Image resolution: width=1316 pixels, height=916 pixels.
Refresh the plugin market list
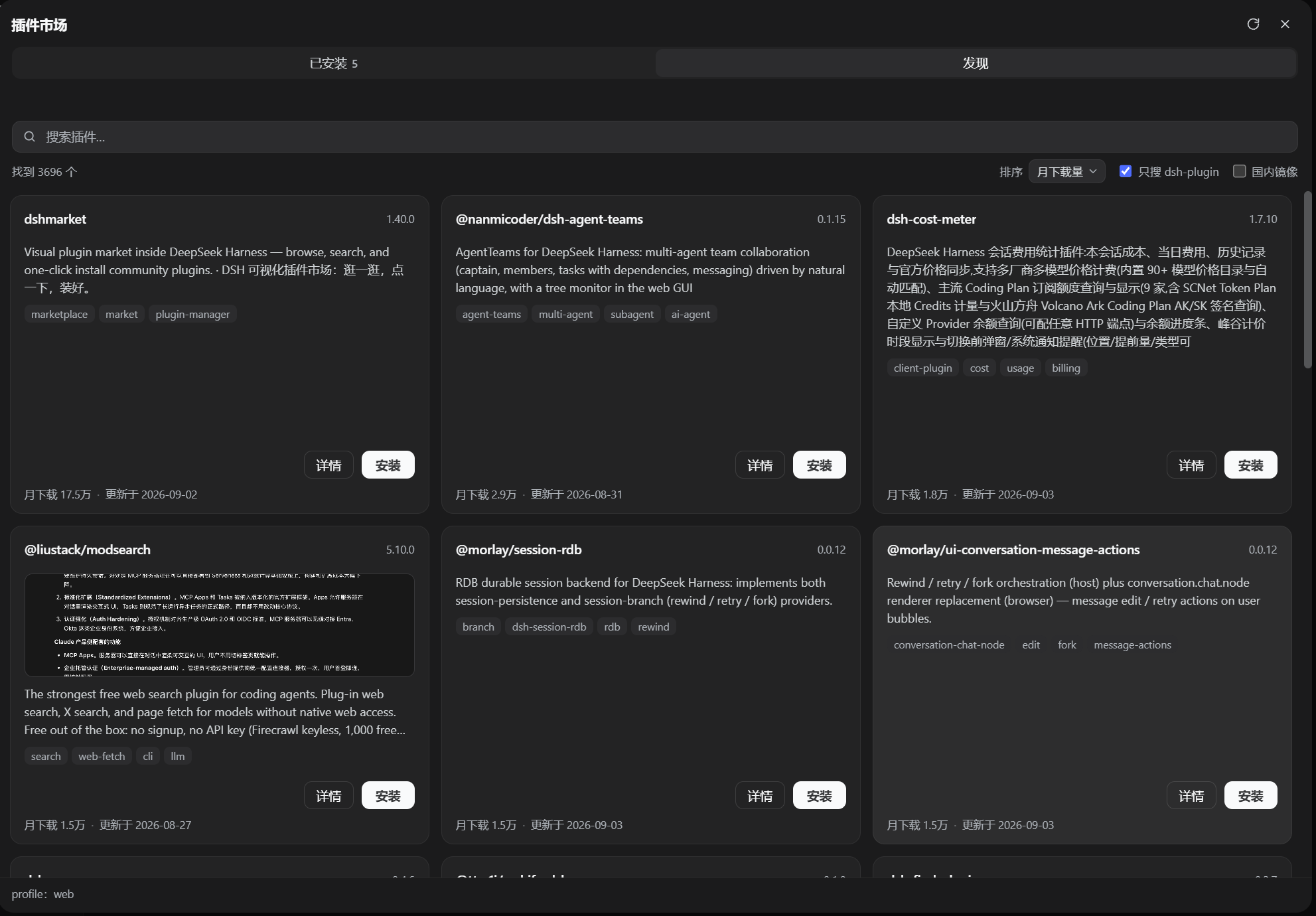1253,24
